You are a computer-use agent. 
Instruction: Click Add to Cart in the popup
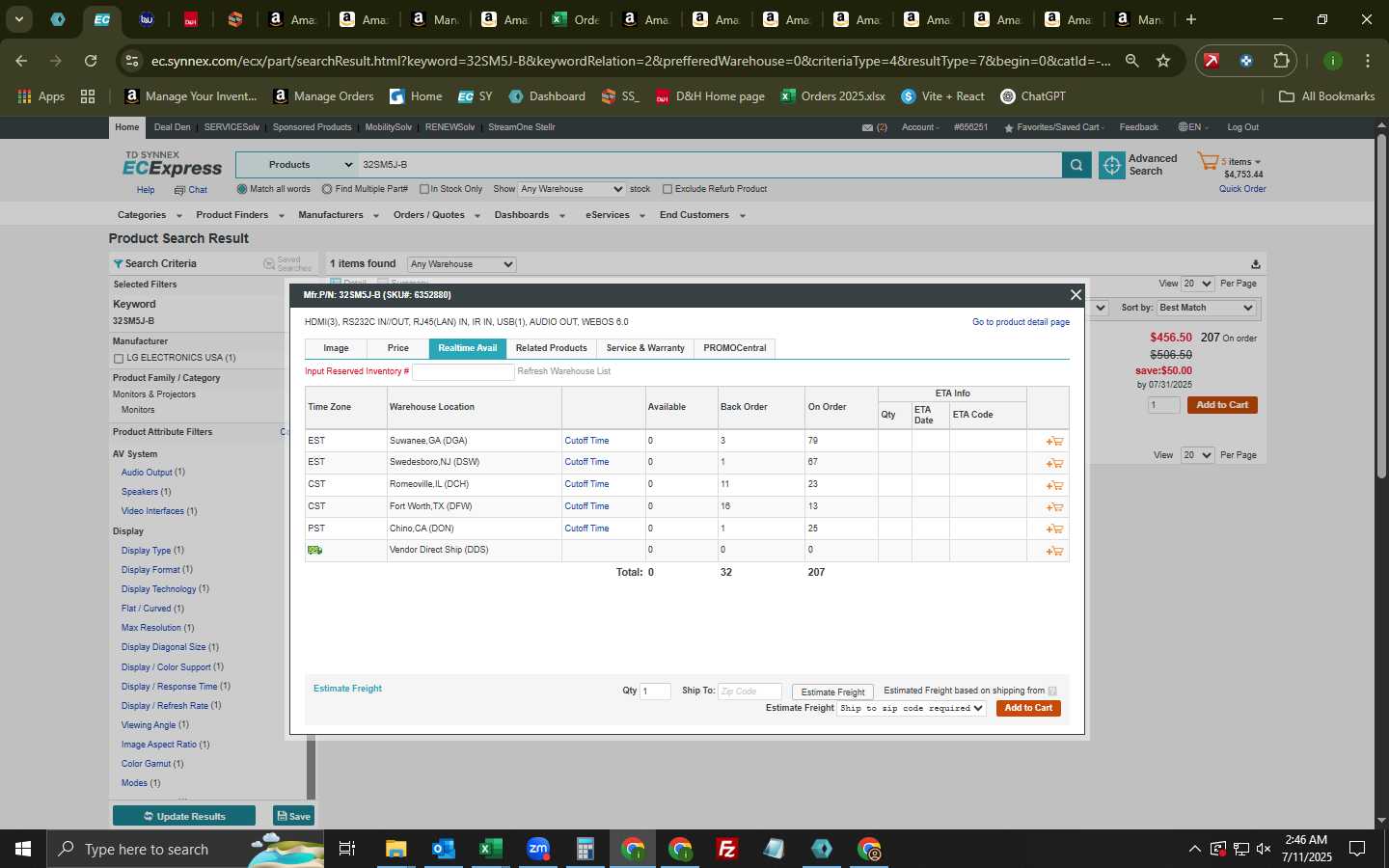pyautogui.click(x=1028, y=708)
